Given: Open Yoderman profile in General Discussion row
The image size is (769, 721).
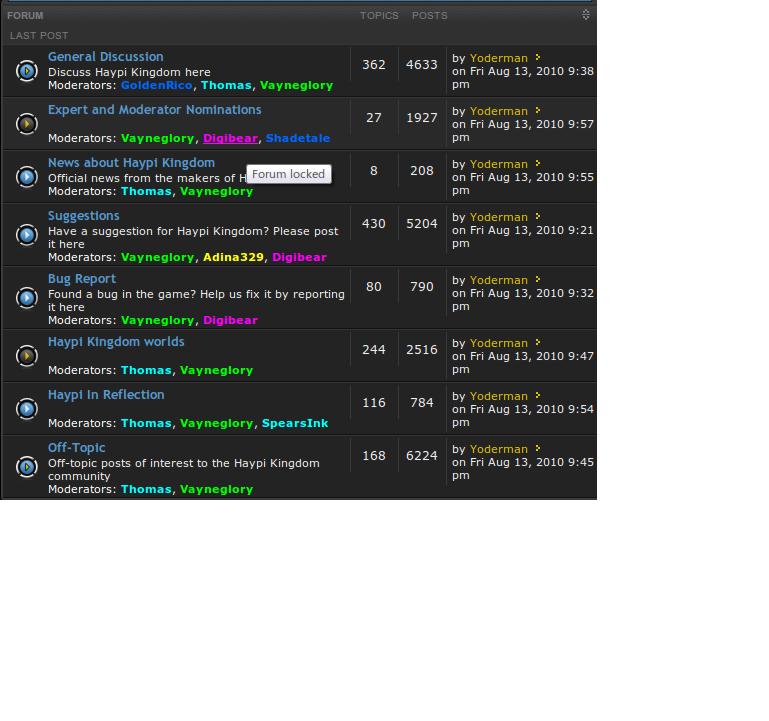Looking at the screenshot, I should pos(499,58).
